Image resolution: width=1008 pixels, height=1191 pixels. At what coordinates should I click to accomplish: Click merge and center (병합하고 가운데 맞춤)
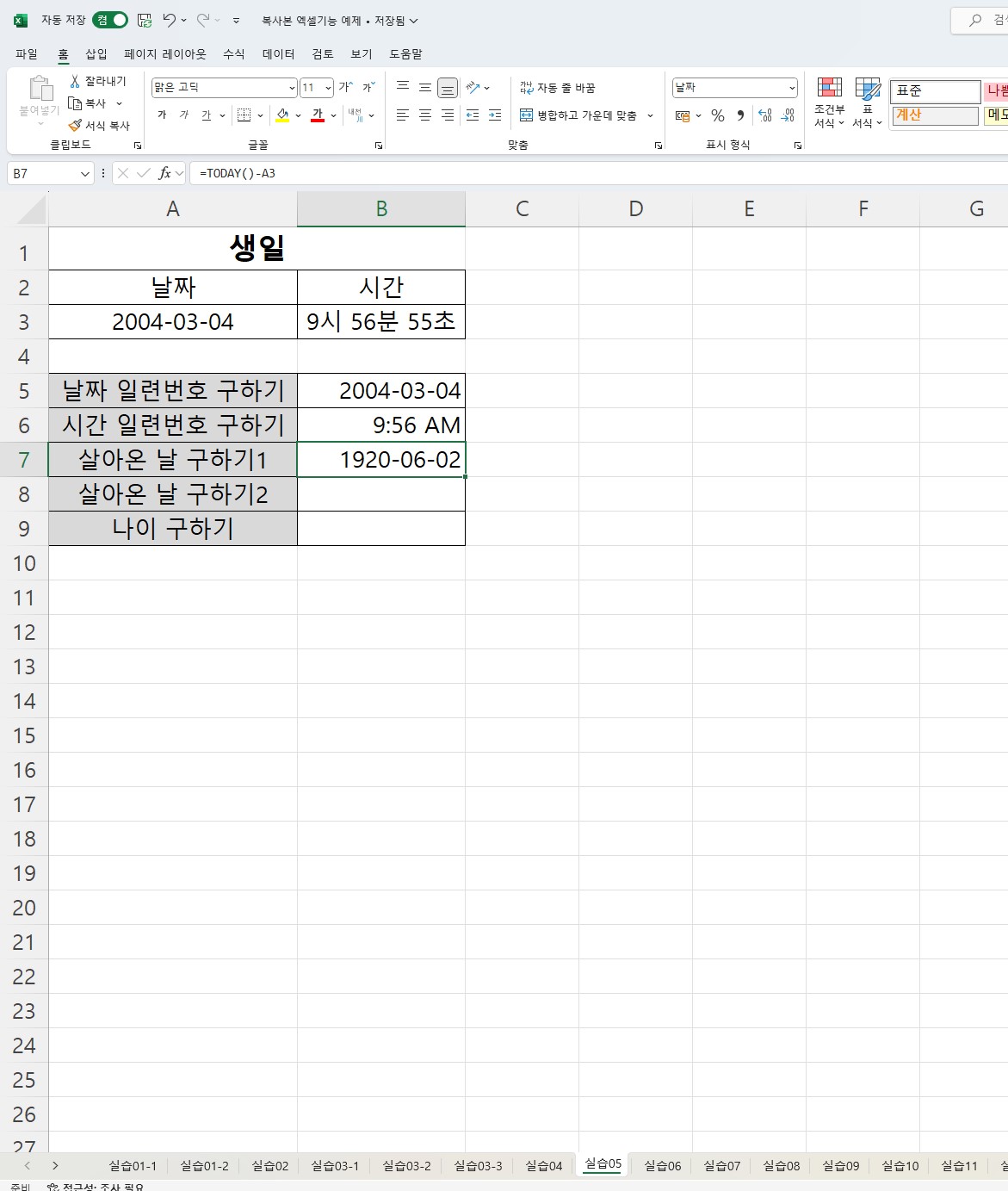tap(578, 115)
